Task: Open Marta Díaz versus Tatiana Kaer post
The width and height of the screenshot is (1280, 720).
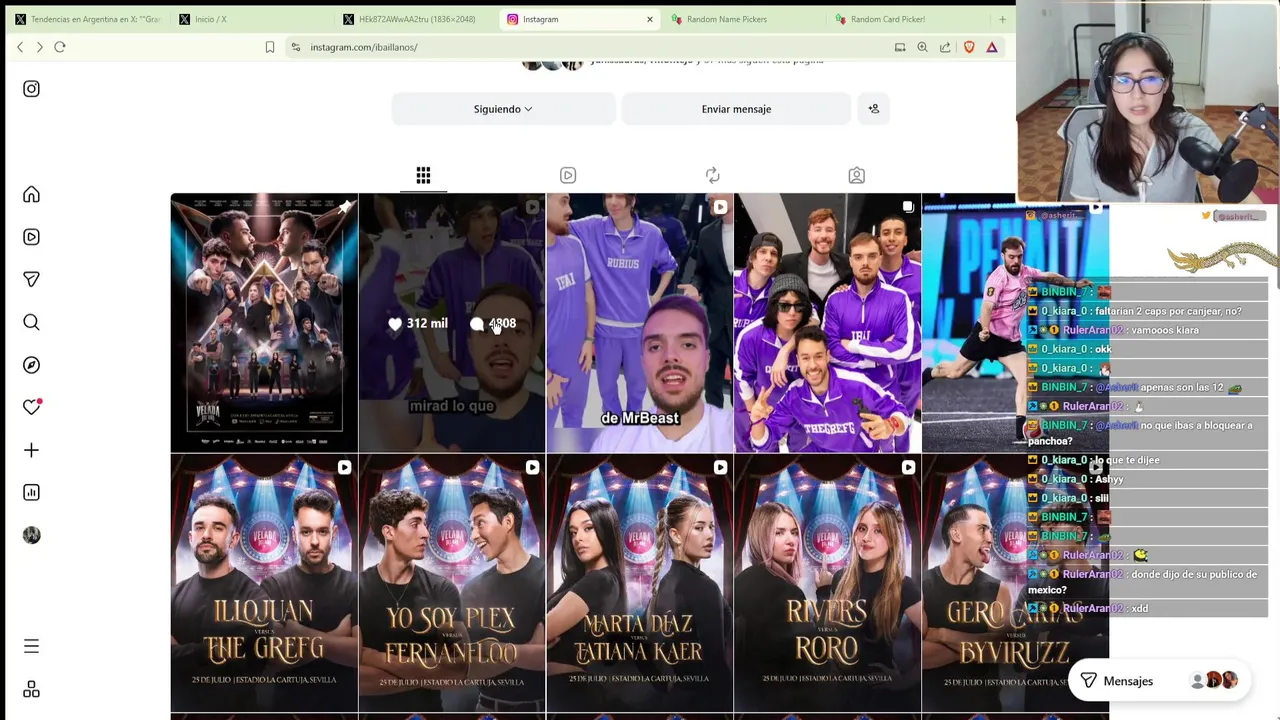Action: pyautogui.click(x=640, y=583)
